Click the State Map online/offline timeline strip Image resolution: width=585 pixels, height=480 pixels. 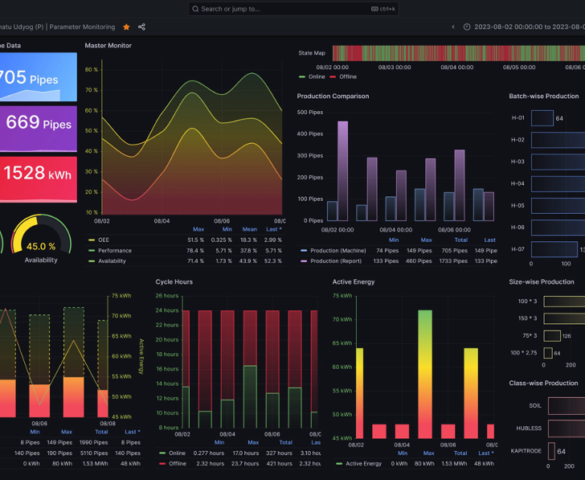[x=459, y=53]
